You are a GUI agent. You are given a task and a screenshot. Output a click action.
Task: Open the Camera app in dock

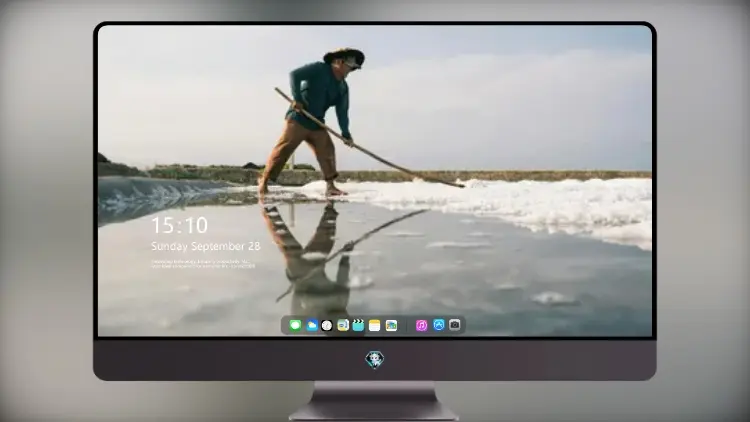tap(455, 325)
